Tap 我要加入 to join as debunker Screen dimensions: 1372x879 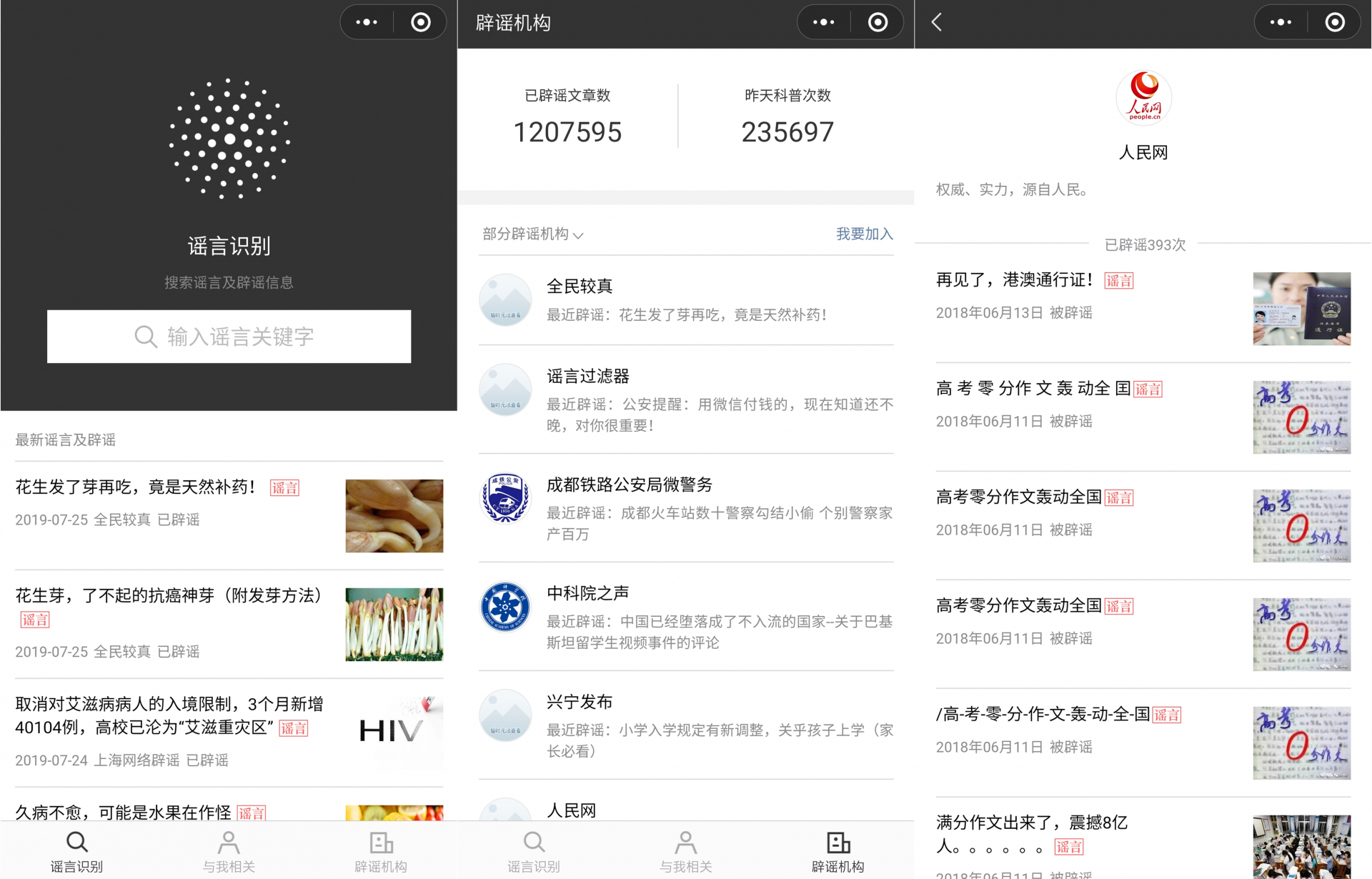[x=863, y=234]
